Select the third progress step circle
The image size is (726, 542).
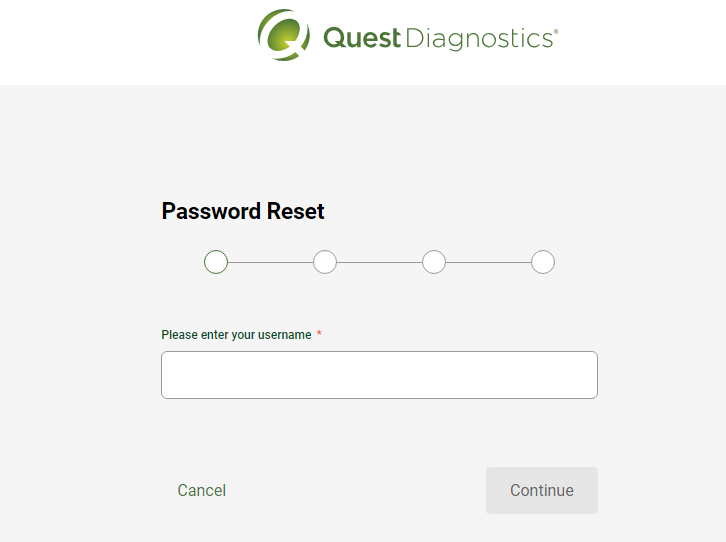point(434,262)
